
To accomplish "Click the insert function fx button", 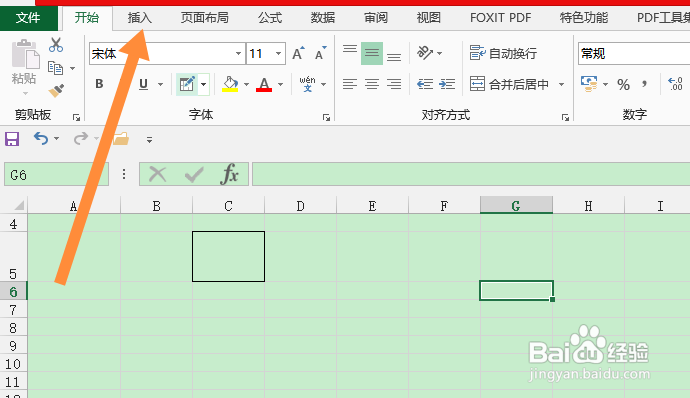I will coord(229,174).
